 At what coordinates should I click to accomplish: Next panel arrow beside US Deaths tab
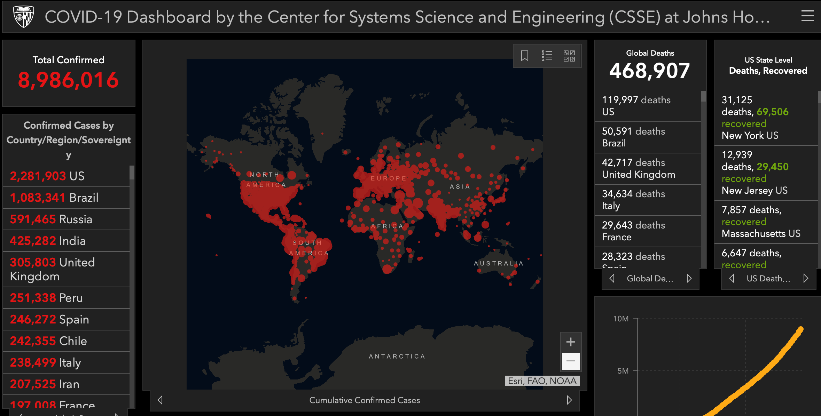pos(806,278)
